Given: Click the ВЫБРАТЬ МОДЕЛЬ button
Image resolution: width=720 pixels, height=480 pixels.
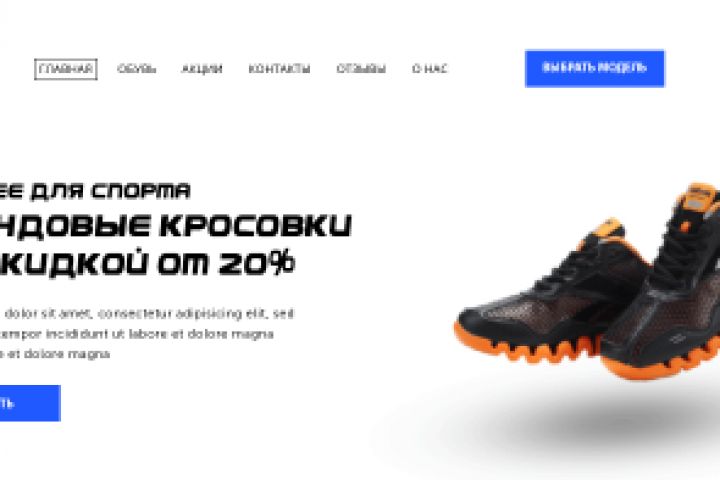Looking at the screenshot, I should [x=595, y=68].
